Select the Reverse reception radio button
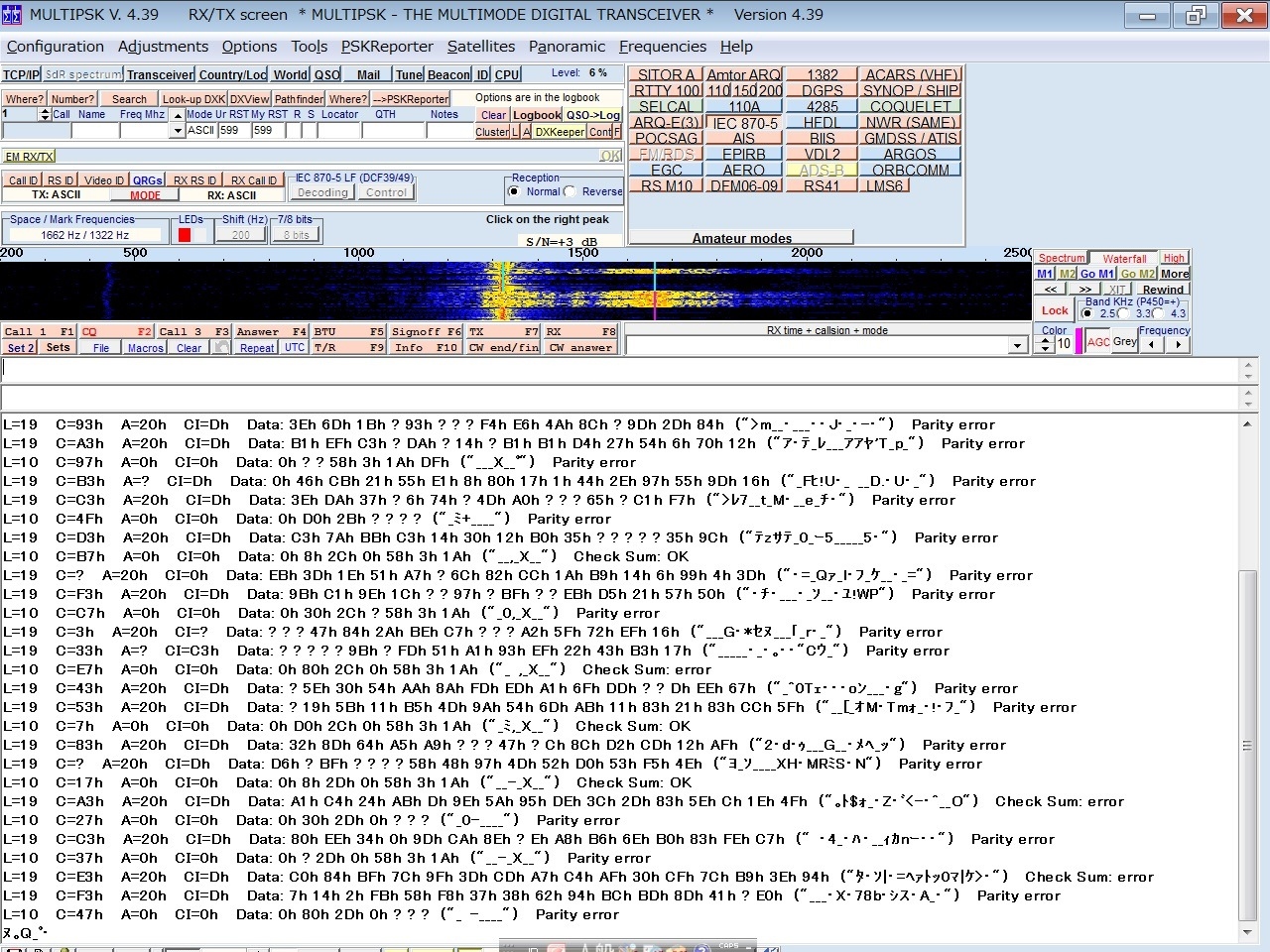The height and width of the screenshot is (952, 1270). pyautogui.click(x=571, y=191)
